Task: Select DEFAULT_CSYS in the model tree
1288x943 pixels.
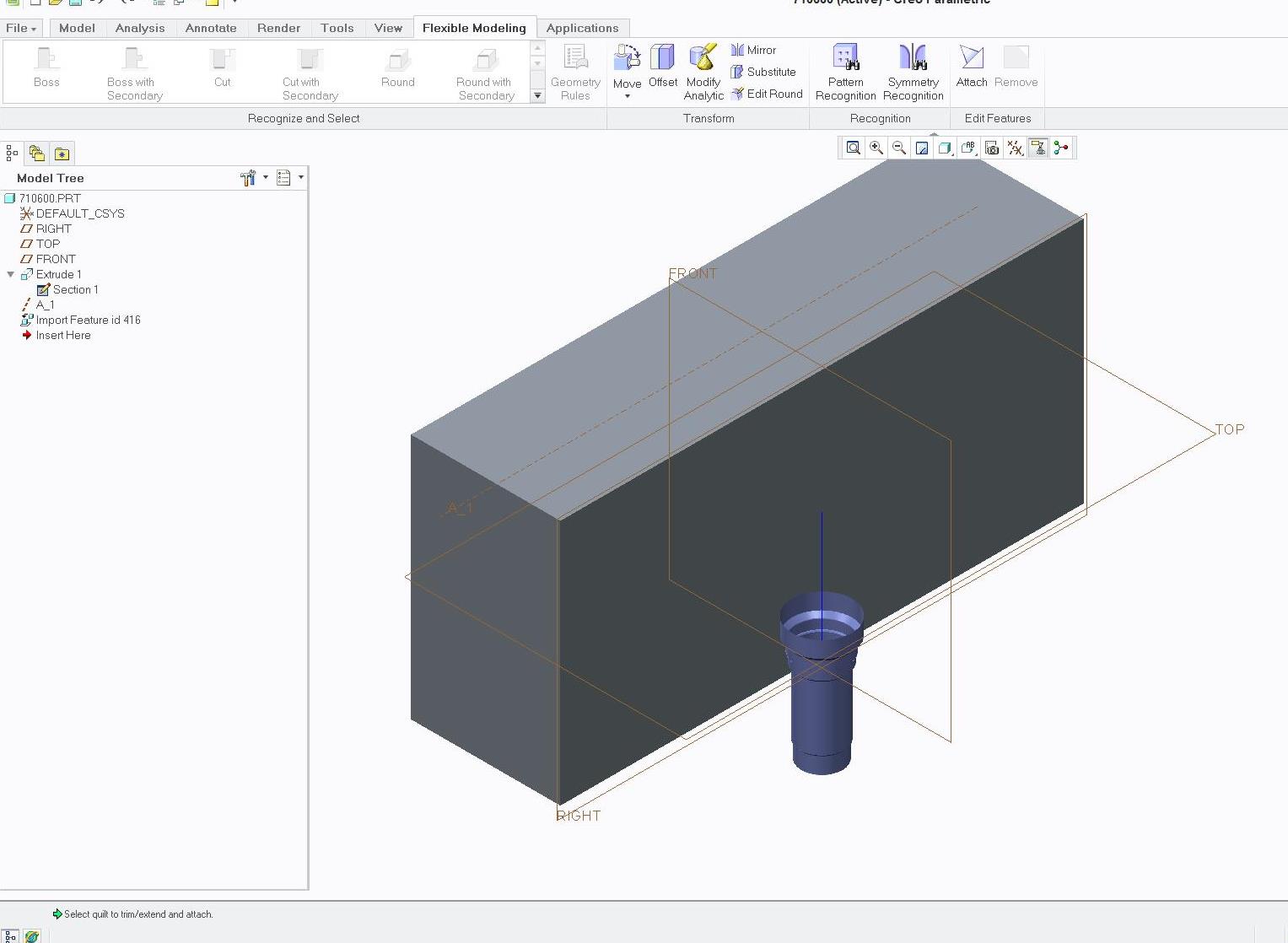Action: [79, 213]
